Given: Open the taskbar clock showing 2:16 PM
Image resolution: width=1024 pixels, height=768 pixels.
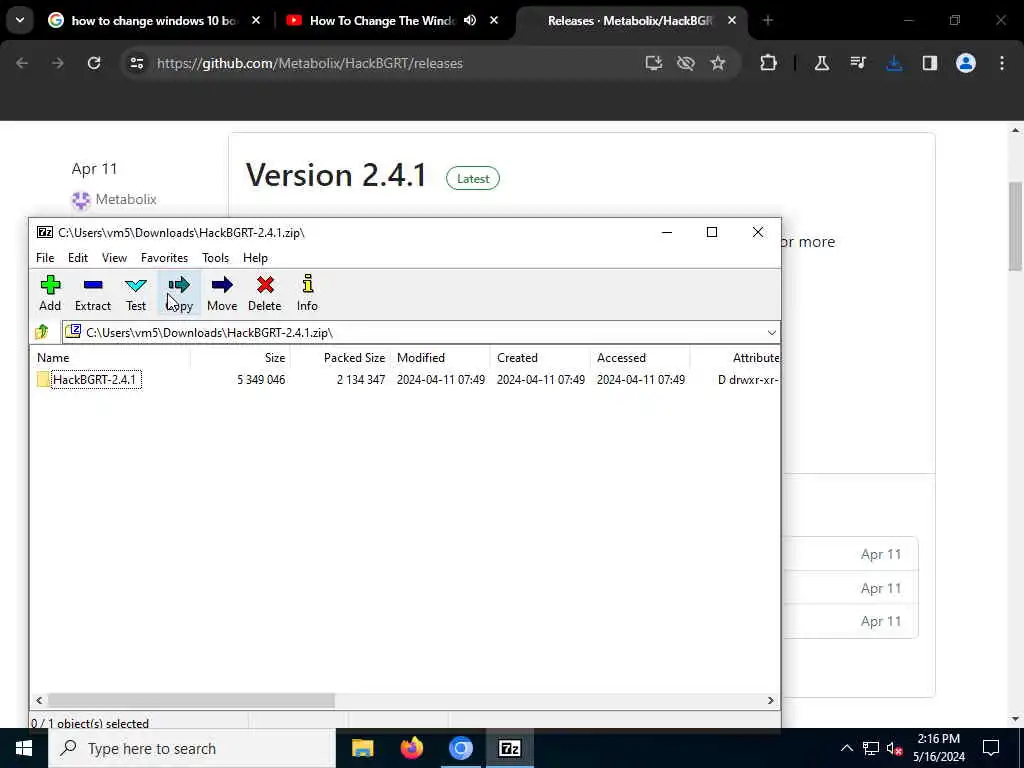Looking at the screenshot, I should pos(938,748).
